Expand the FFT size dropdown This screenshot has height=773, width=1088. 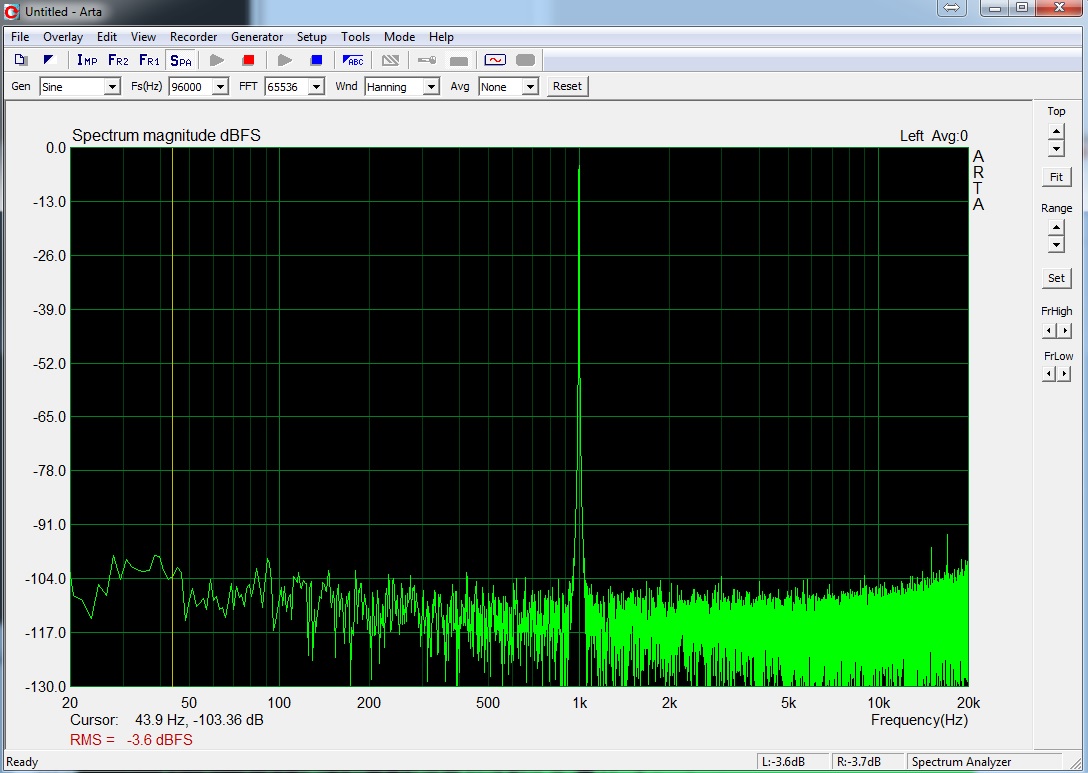[316, 87]
